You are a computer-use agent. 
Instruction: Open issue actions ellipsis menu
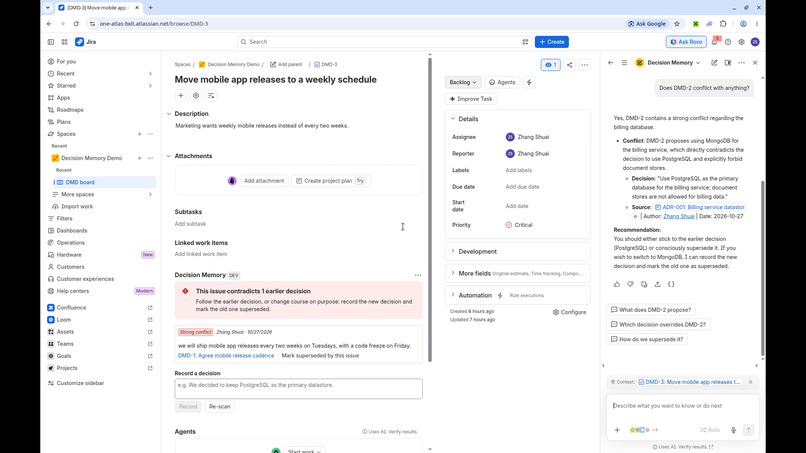584,65
